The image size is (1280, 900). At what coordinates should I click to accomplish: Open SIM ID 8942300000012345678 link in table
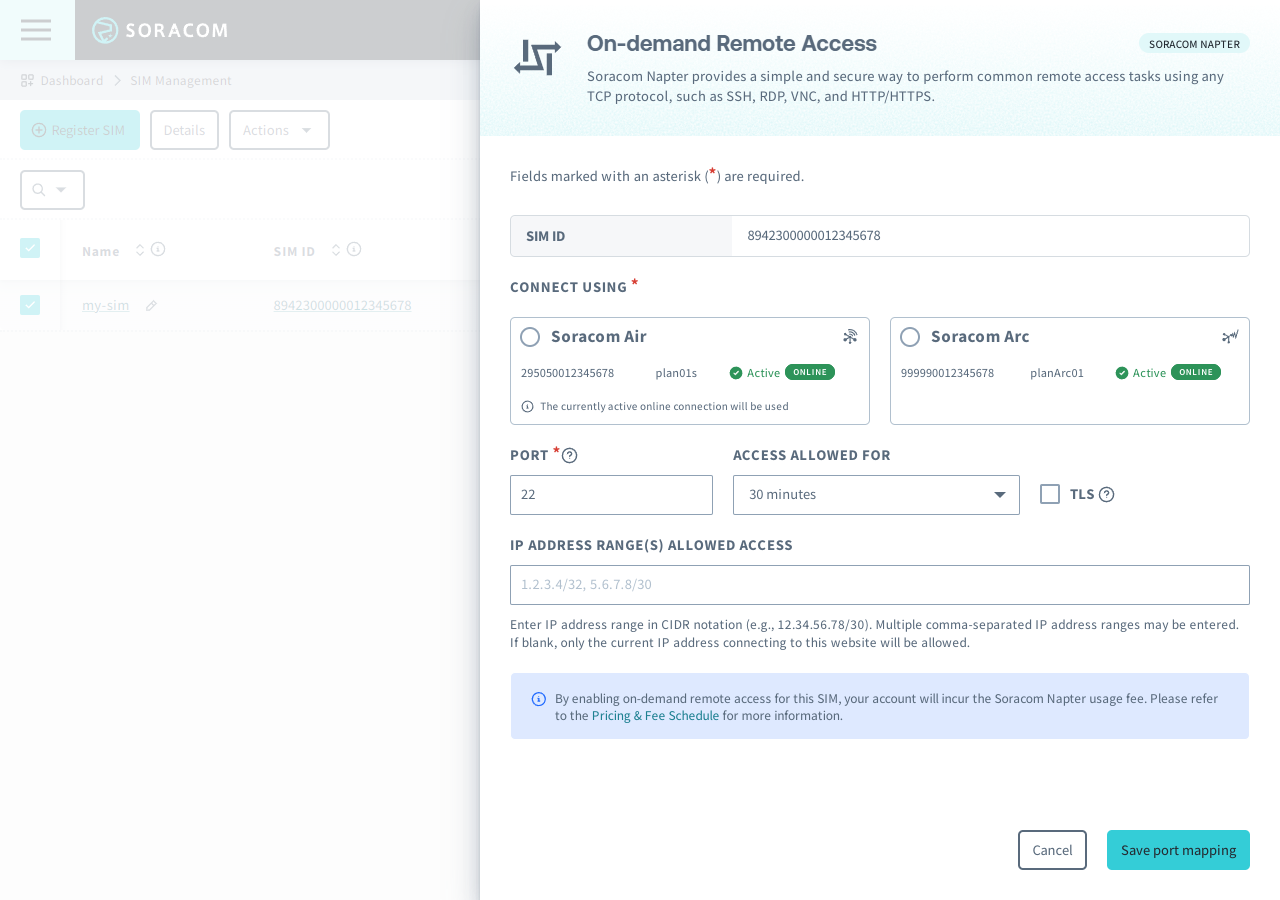pos(342,305)
